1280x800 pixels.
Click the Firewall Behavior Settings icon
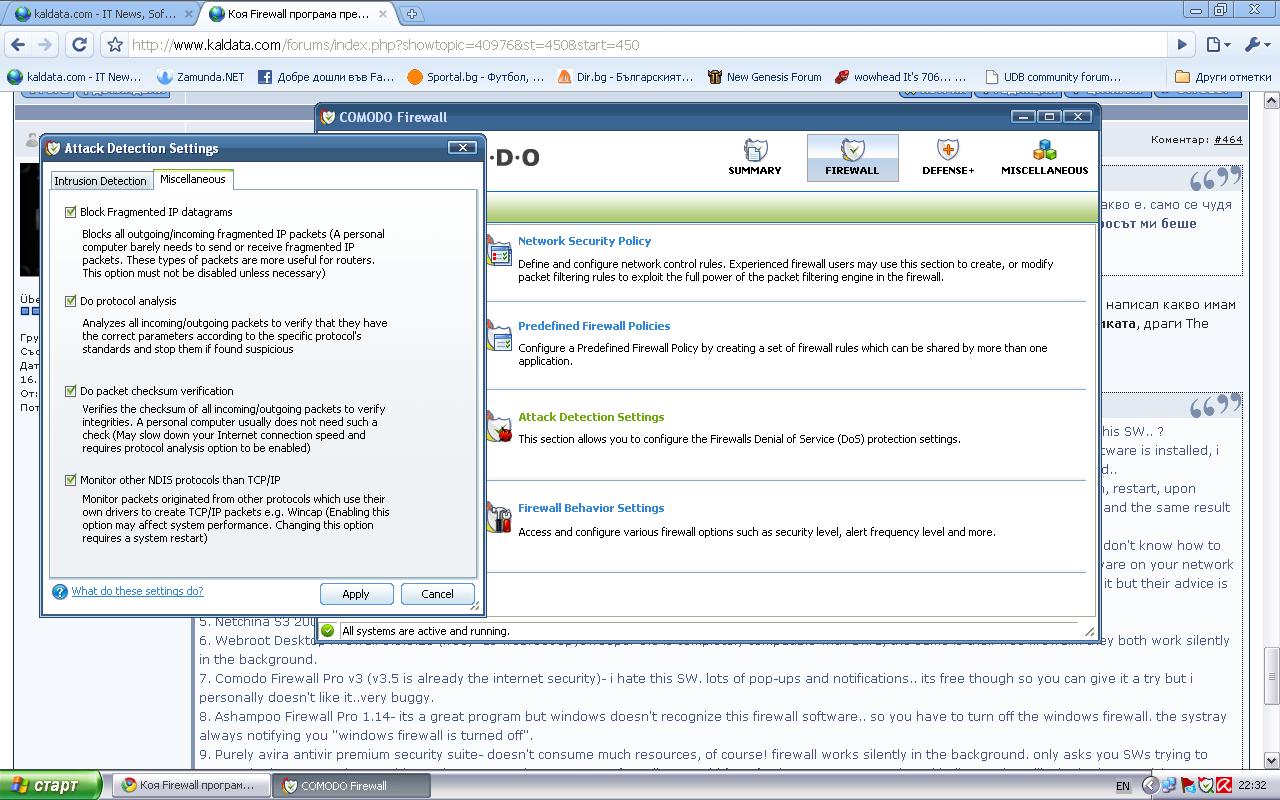499,517
